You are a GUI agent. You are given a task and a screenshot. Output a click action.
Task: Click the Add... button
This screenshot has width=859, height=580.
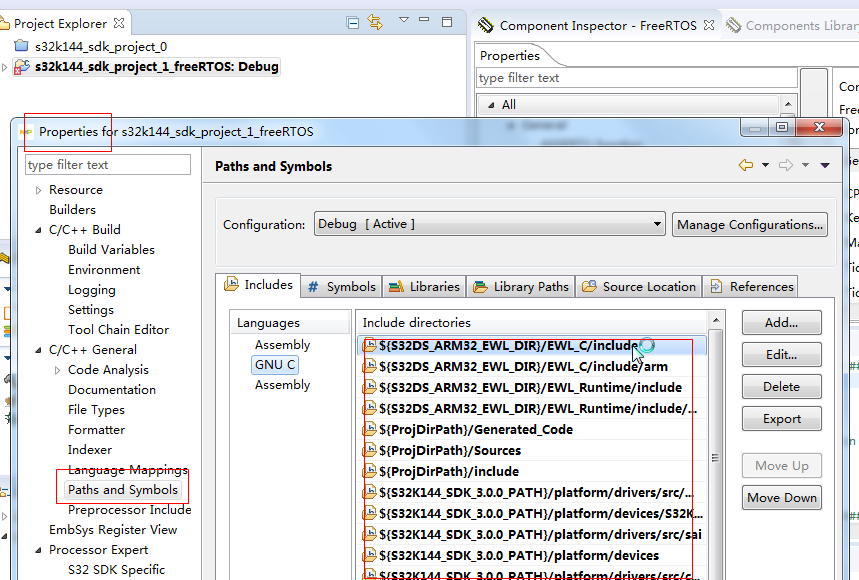(x=782, y=323)
